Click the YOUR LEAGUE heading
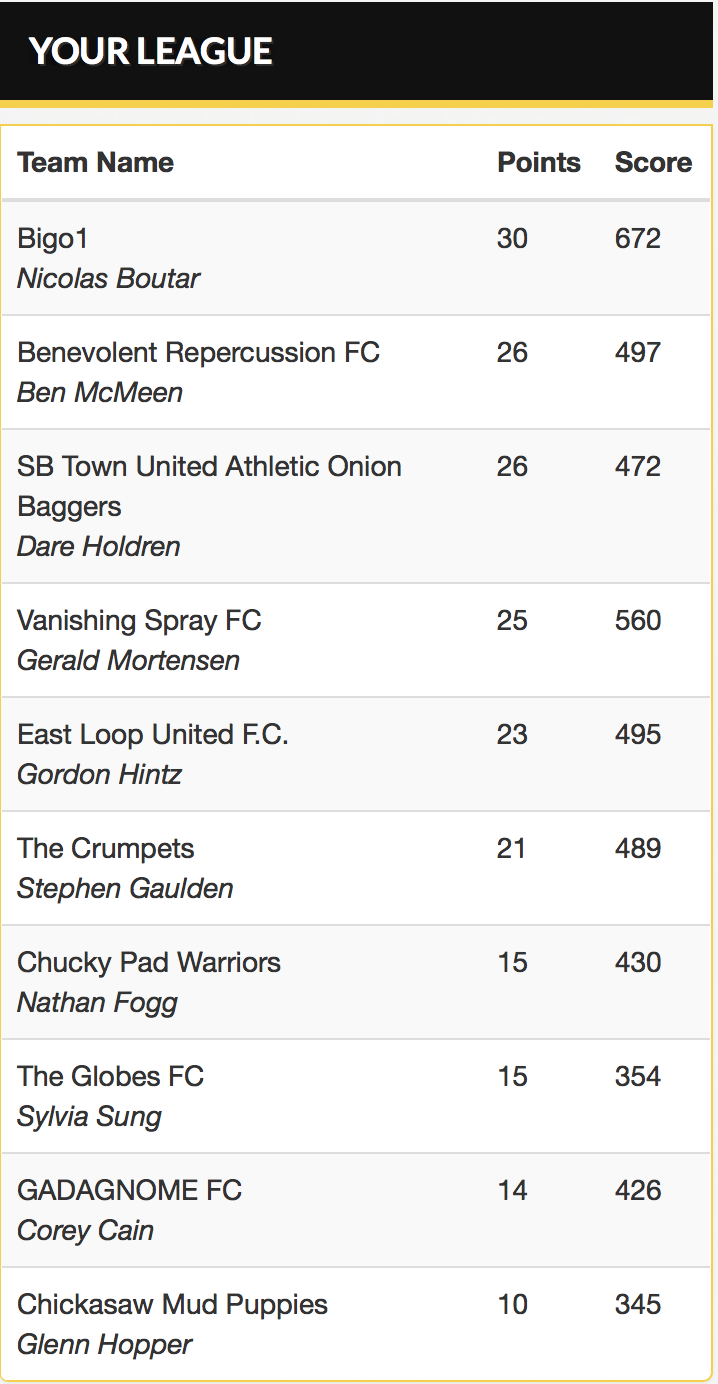 point(151,51)
